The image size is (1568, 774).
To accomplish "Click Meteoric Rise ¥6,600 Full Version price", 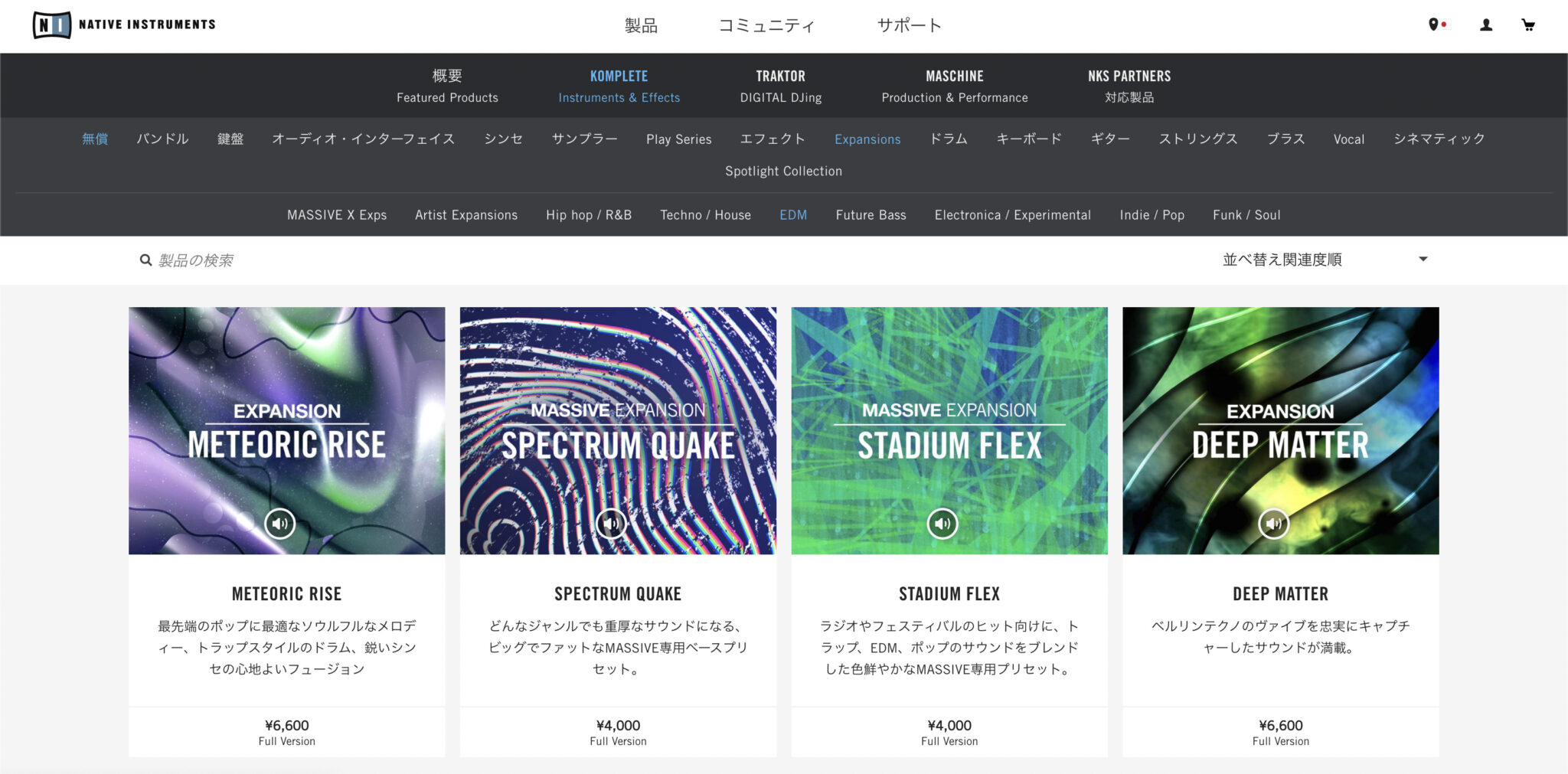I will point(286,732).
